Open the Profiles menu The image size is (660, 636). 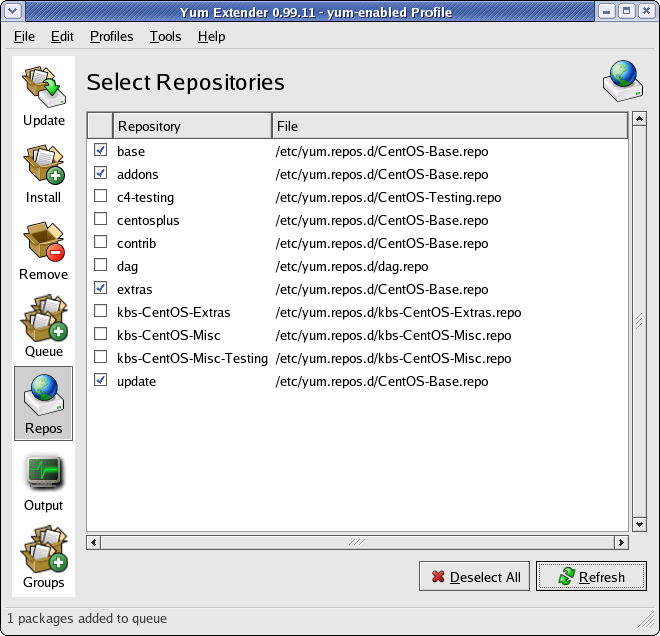pyautogui.click(x=111, y=36)
